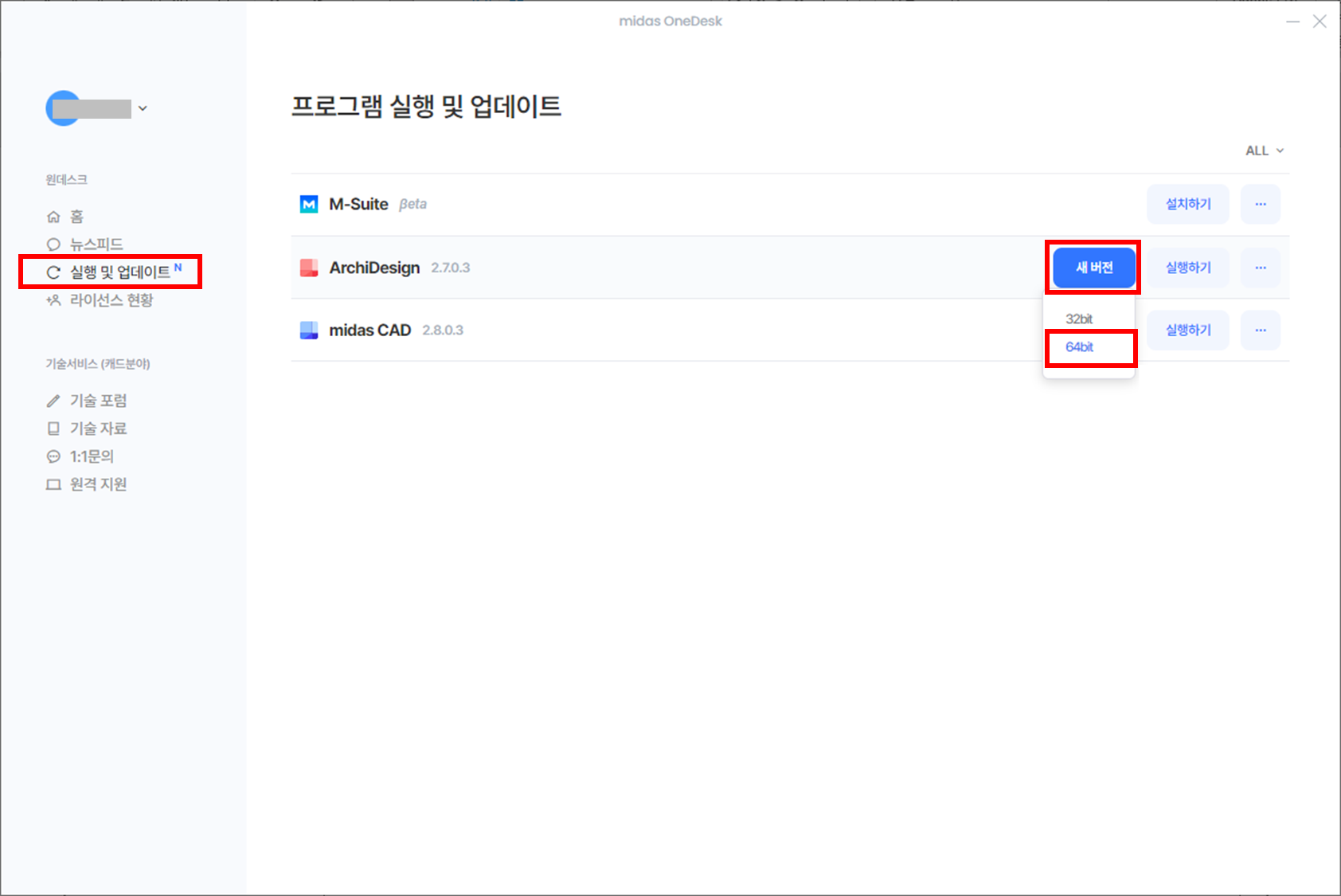Open more options for M-Suite
This screenshot has width=1341, height=896.
click(1261, 204)
